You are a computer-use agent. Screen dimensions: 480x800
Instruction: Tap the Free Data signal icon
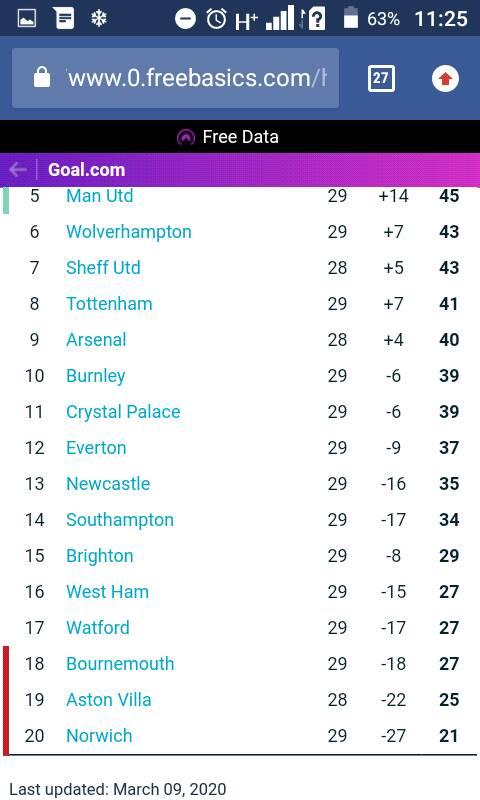click(186, 137)
